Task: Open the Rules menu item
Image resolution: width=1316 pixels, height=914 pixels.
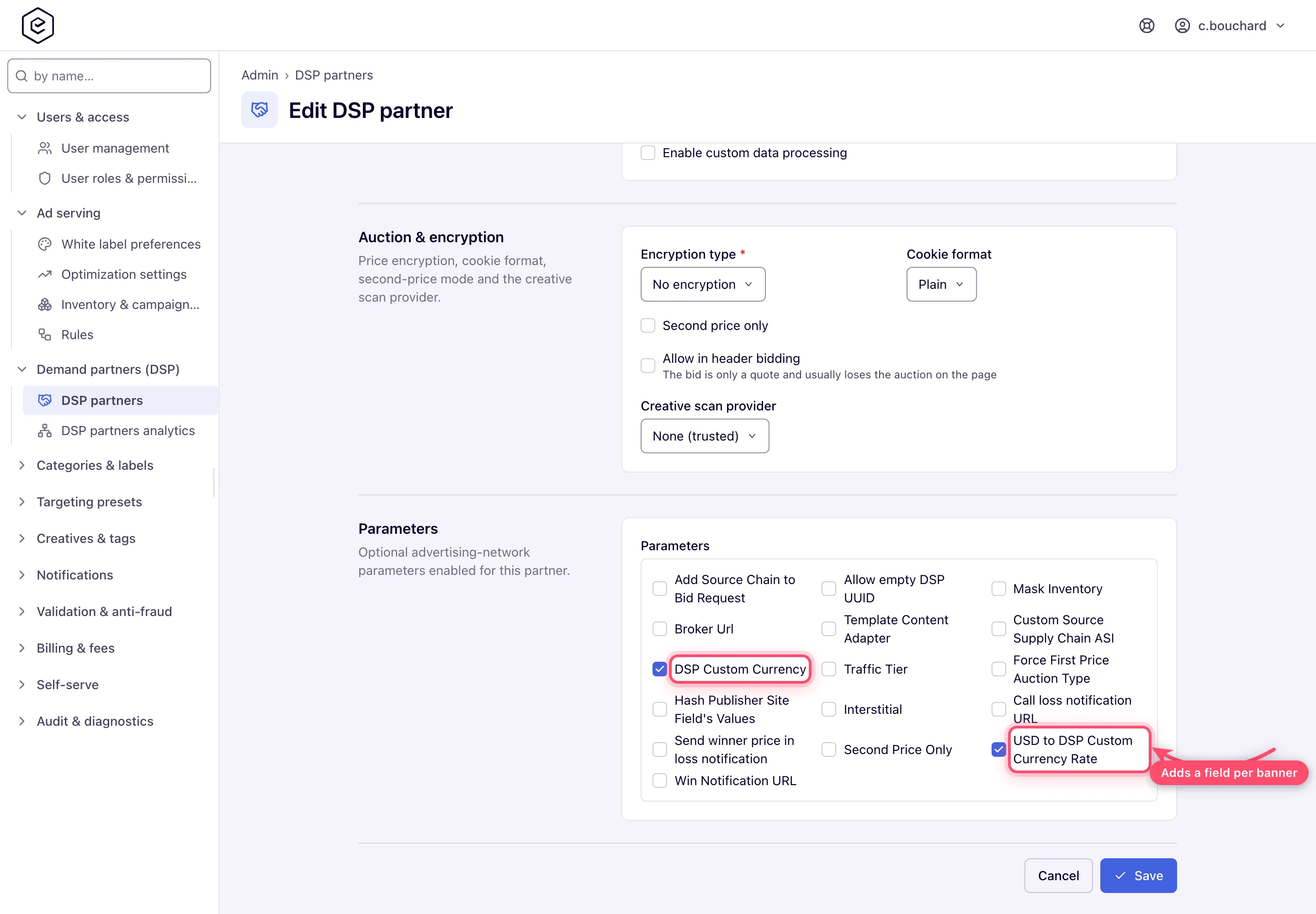Action: click(x=120, y=335)
